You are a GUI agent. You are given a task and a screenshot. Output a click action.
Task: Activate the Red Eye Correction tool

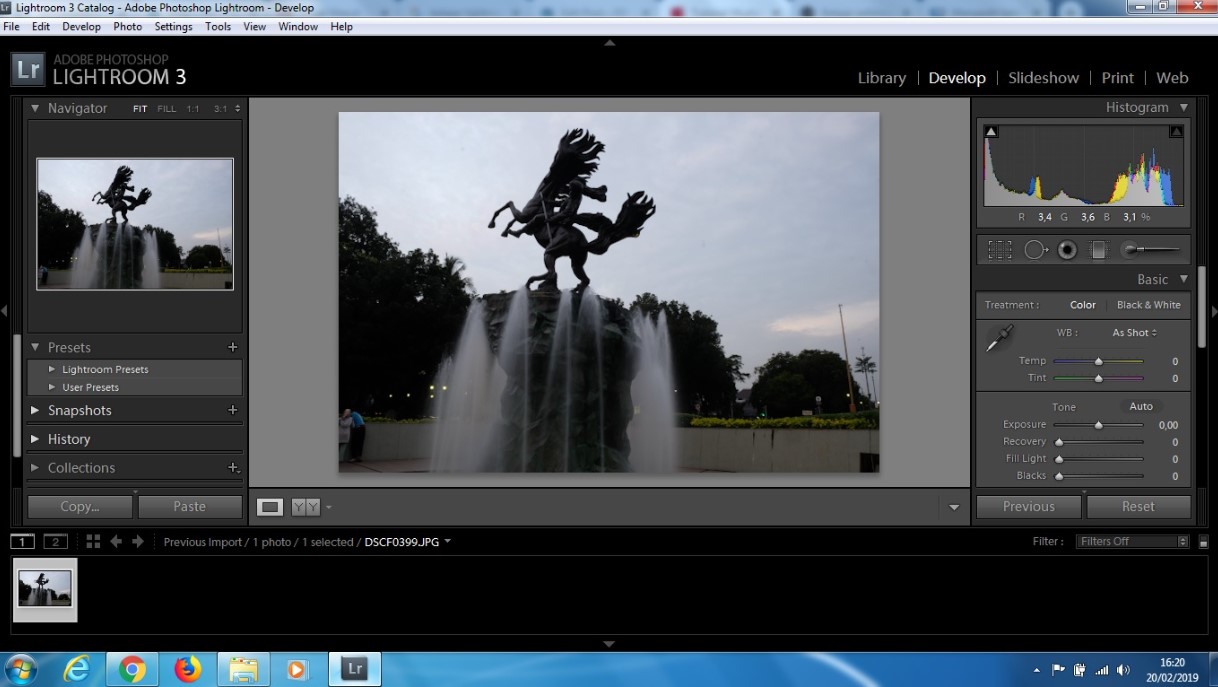point(1067,250)
